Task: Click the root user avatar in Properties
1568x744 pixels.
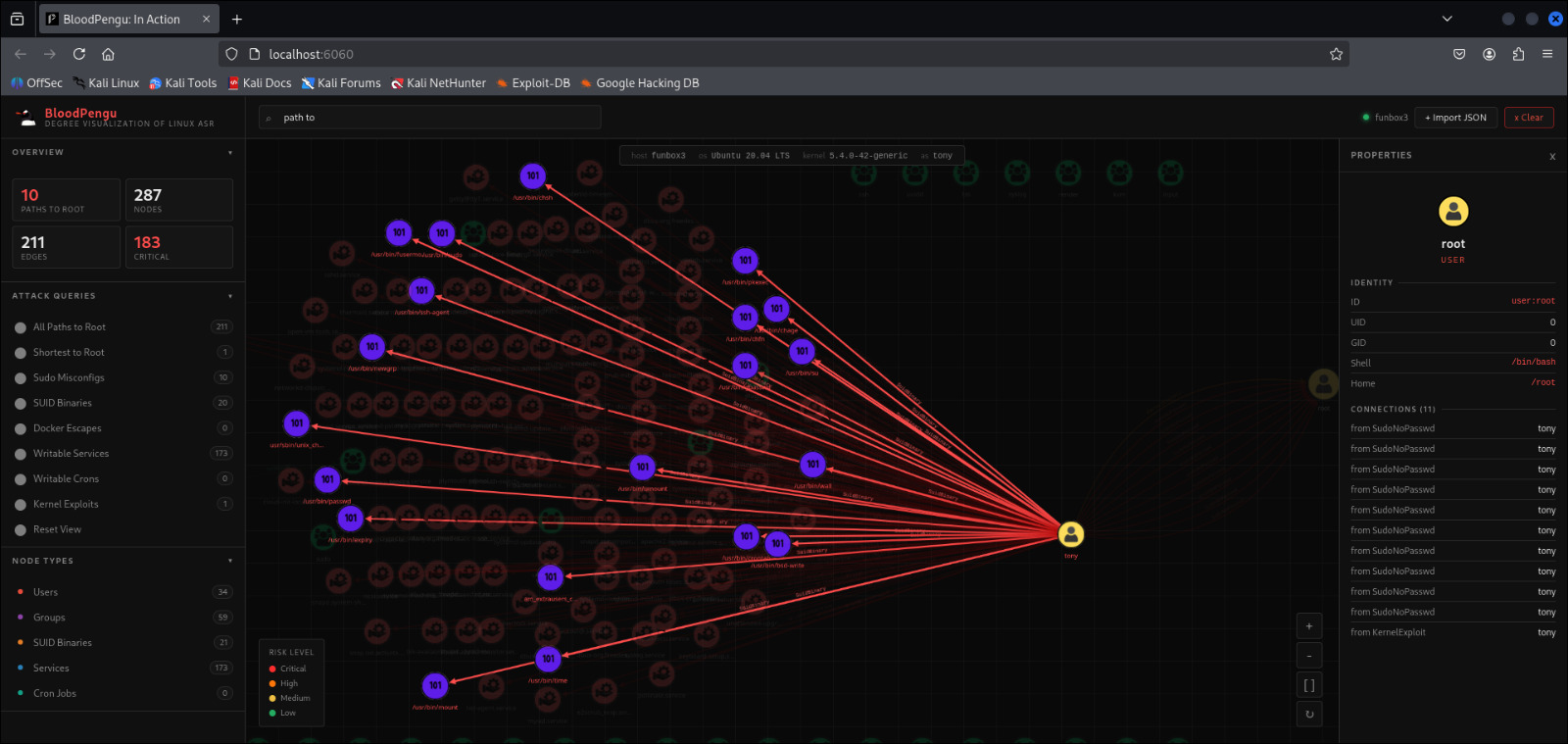Action: tap(1453, 211)
